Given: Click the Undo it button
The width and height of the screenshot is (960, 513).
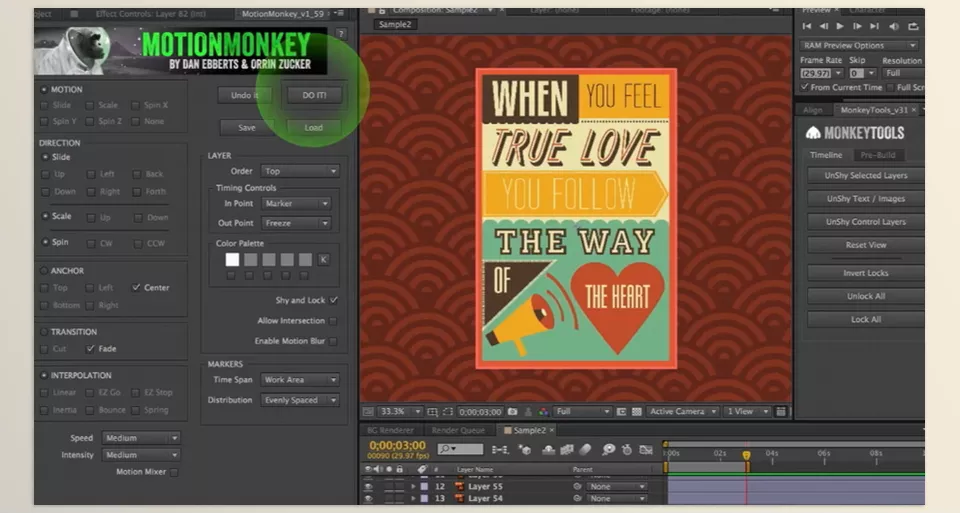Looking at the screenshot, I should click(x=244, y=95).
